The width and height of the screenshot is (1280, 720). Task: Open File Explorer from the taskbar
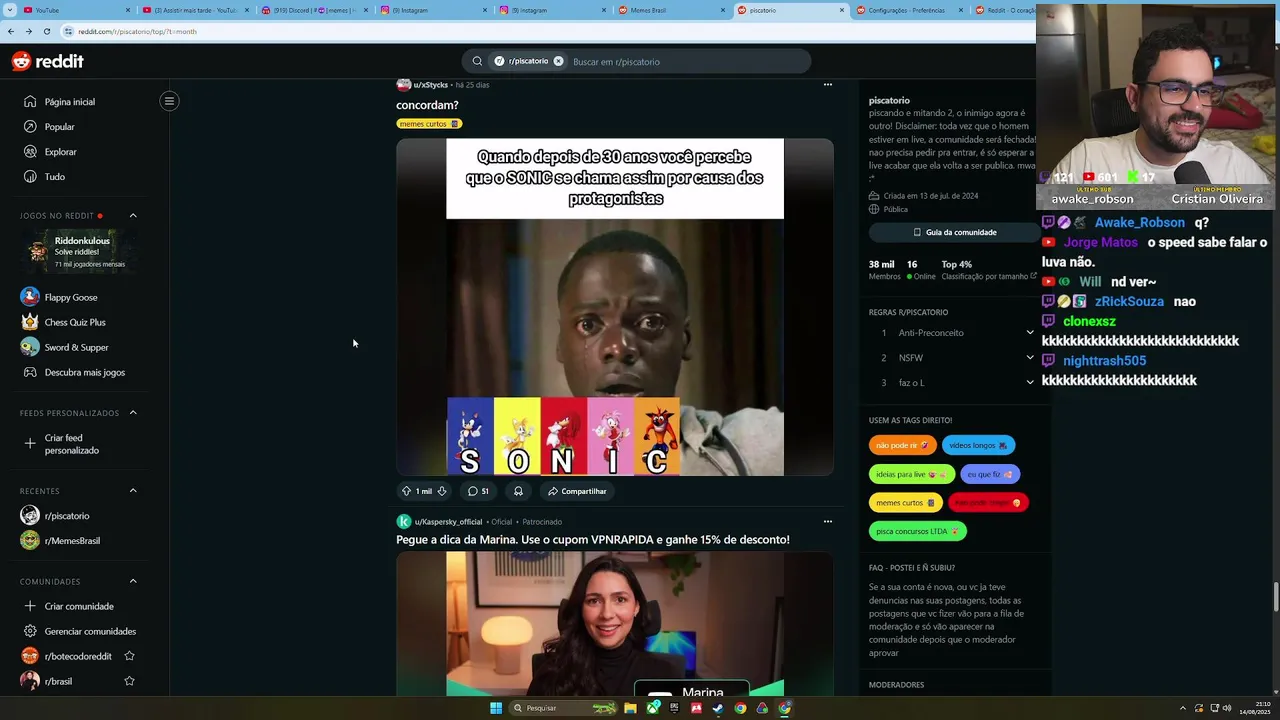pyautogui.click(x=630, y=708)
